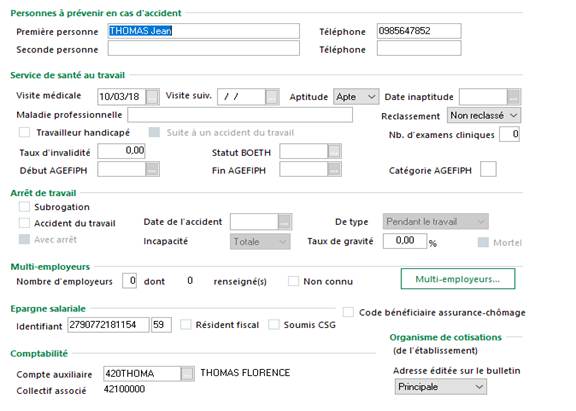Click the Organisme de cotisations heading
The height and width of the screenshot is (411, 576).
click(x=445, y=337)
